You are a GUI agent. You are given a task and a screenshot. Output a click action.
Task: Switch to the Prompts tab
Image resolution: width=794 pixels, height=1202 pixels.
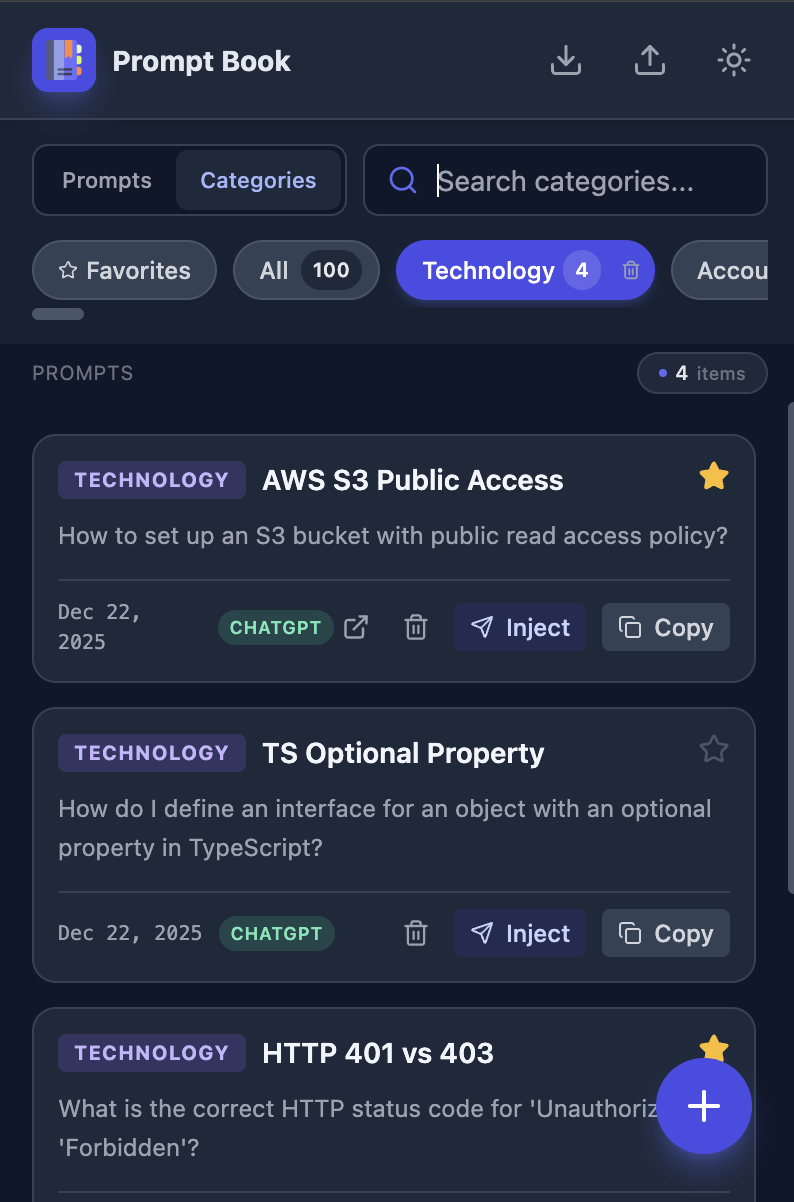[x=107, y=180]
